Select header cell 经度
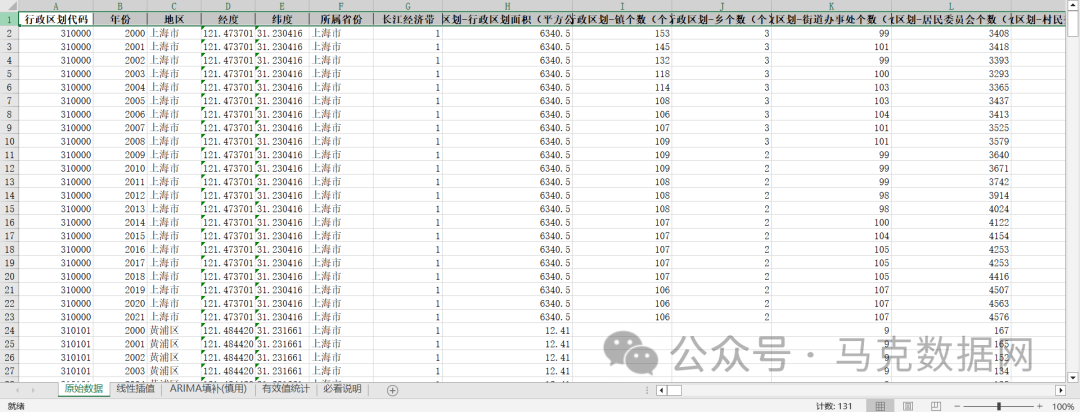1080x412 pixels. [x=228, y=19]
